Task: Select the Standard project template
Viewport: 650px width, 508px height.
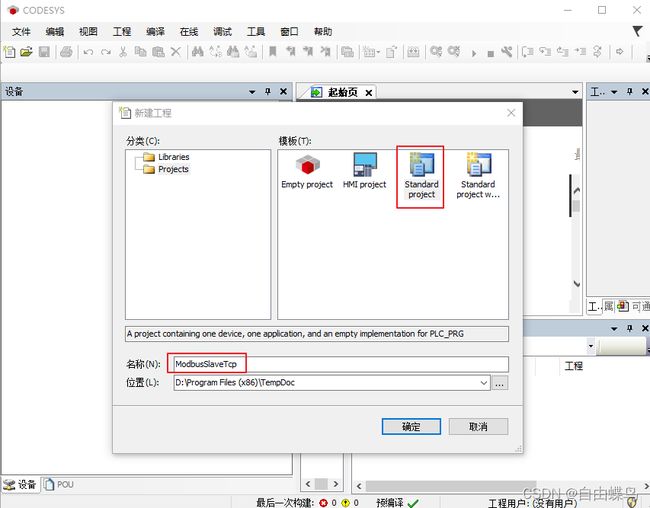Action: click(421, 176)
